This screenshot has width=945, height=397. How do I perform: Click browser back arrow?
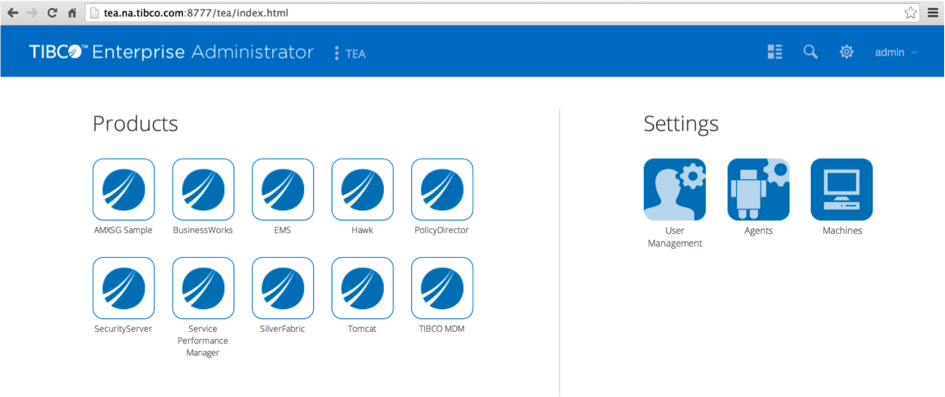[13, 12]
